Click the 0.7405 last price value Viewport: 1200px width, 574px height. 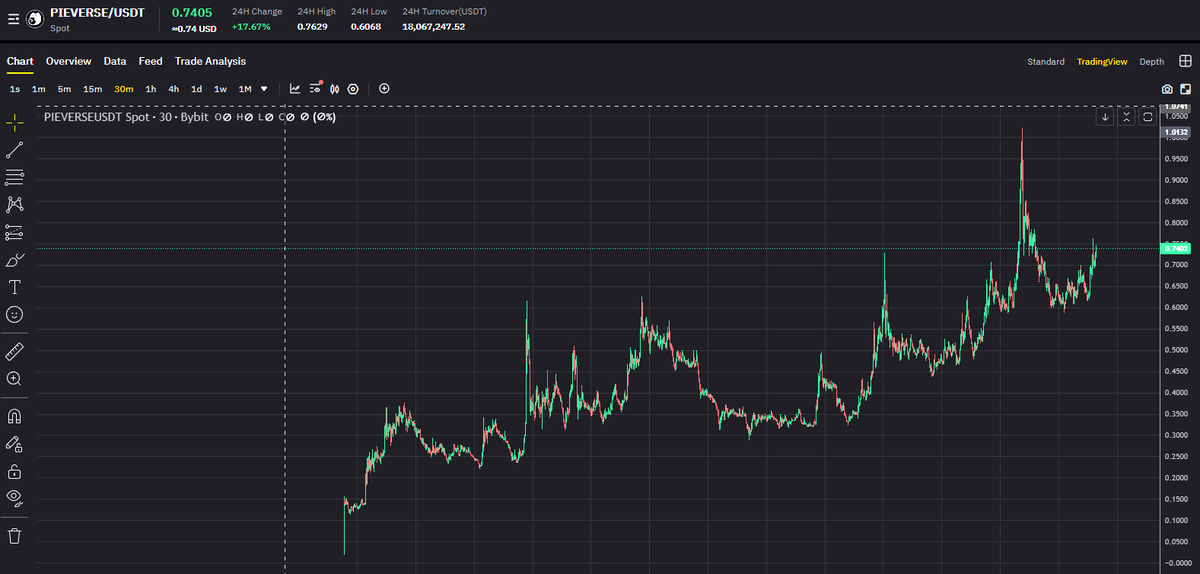[192, 13]
